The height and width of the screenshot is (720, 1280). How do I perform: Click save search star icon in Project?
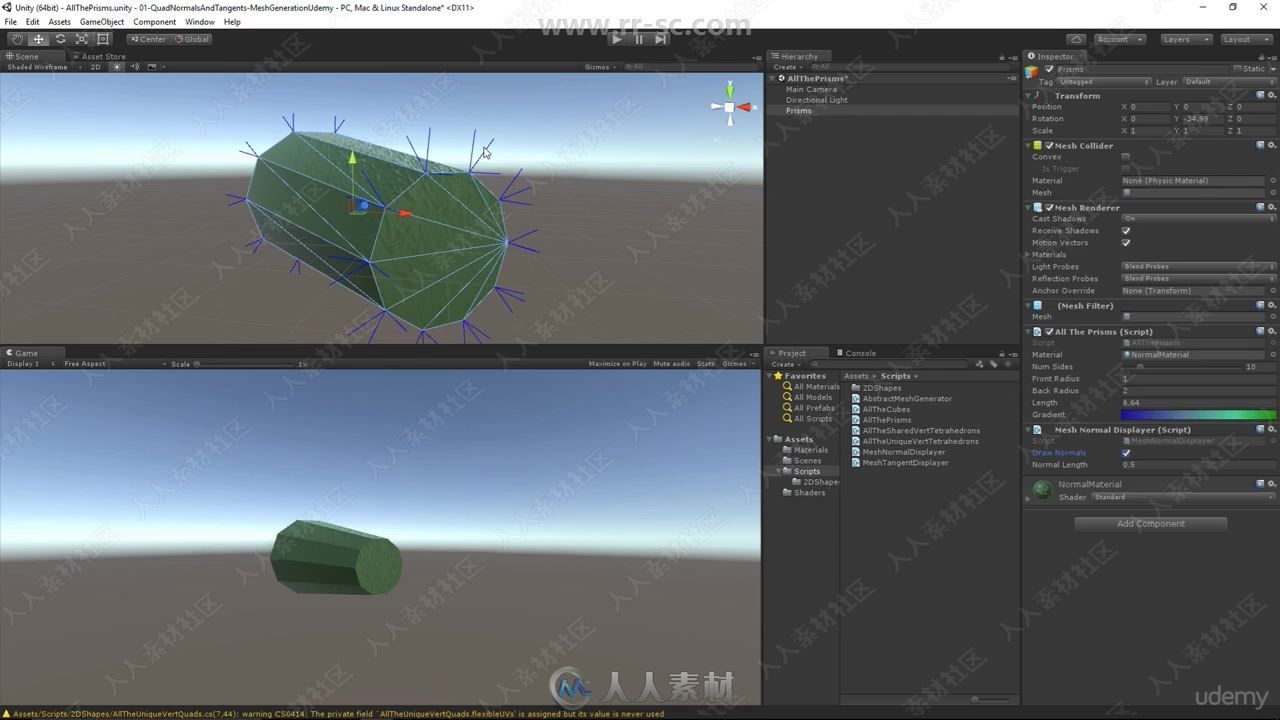[x=1007, y=364]
